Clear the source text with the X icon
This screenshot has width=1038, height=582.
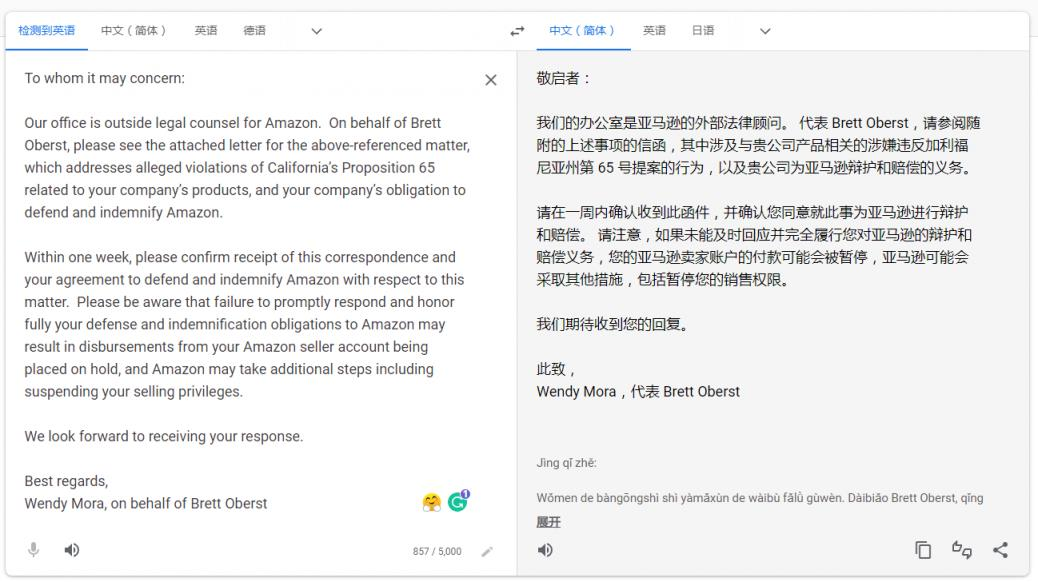pos(491,80)
